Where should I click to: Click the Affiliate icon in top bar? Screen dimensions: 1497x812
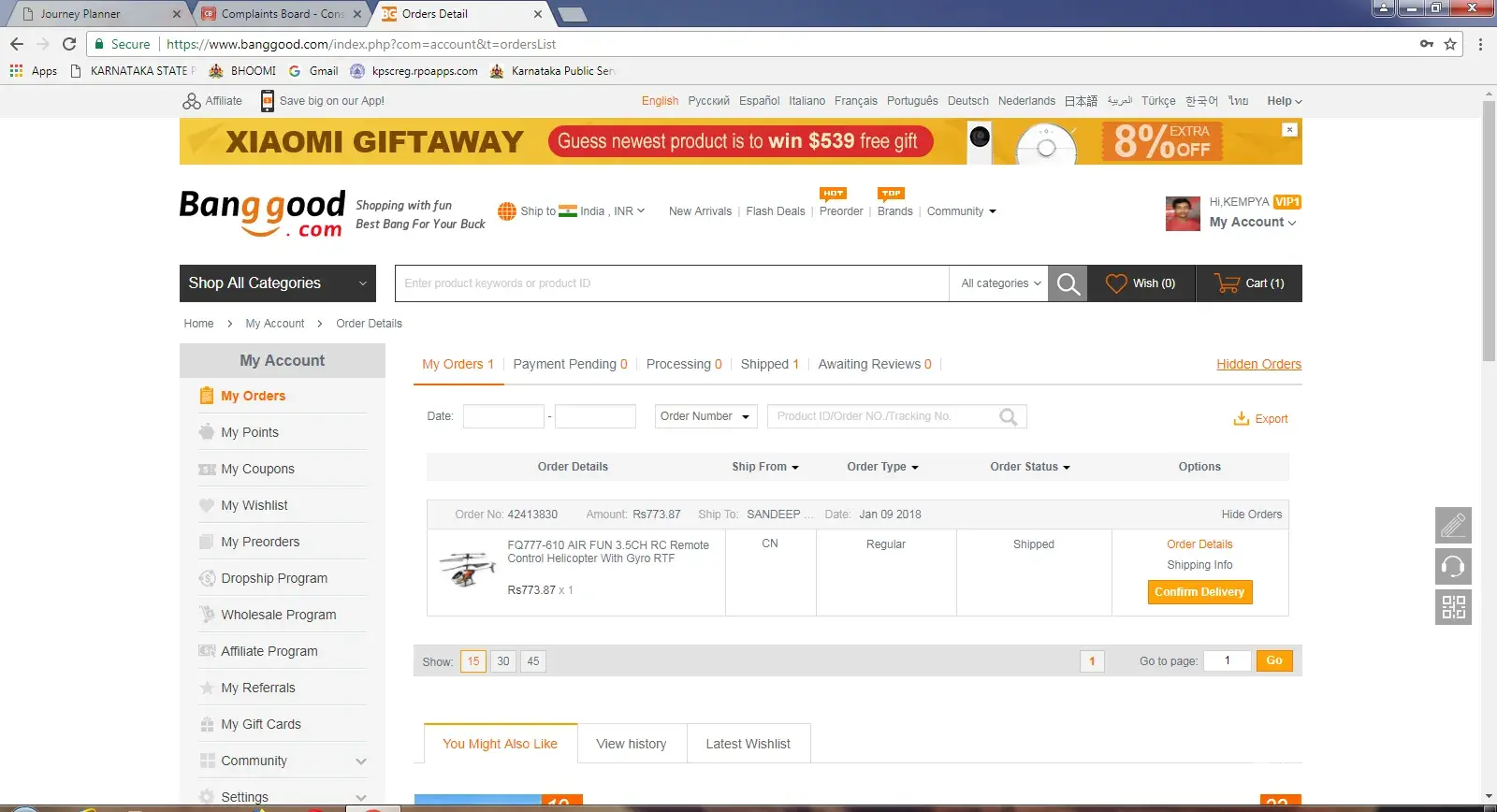point(192,101)
